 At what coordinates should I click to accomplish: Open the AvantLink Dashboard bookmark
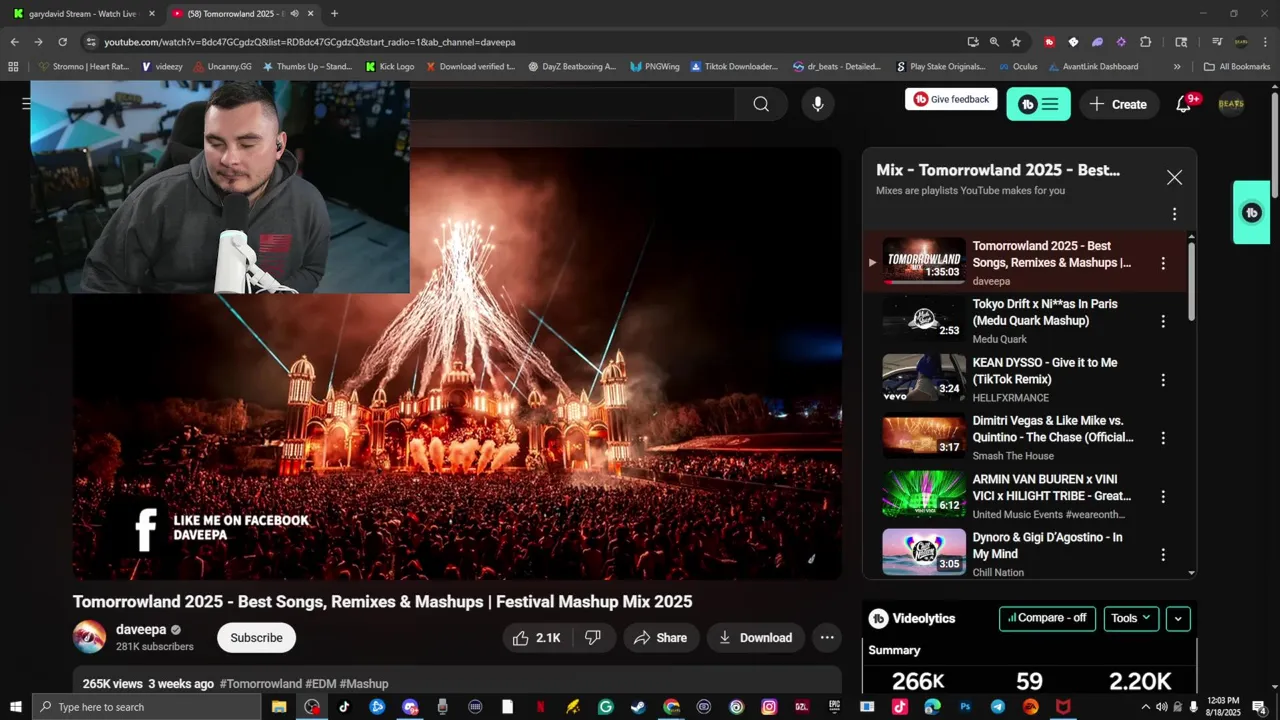(1093, 67)
